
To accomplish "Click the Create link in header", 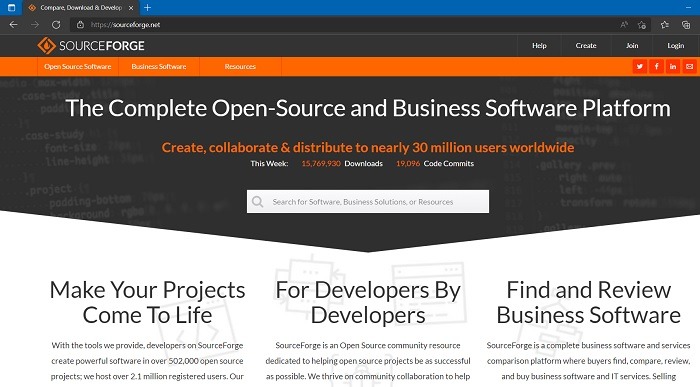I will (x=586, y=46).
